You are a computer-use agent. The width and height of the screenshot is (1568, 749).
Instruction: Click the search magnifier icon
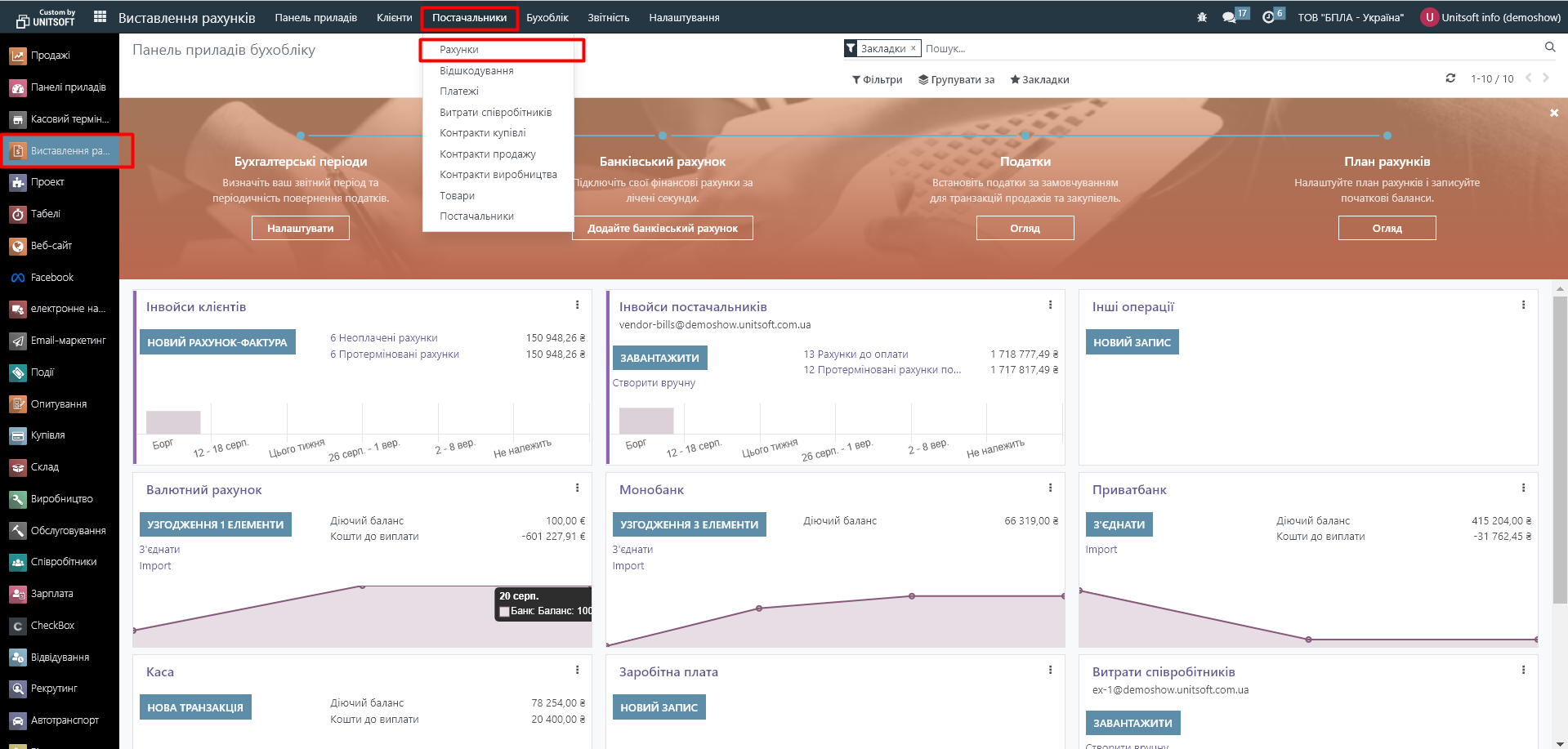pos(1549,47)
